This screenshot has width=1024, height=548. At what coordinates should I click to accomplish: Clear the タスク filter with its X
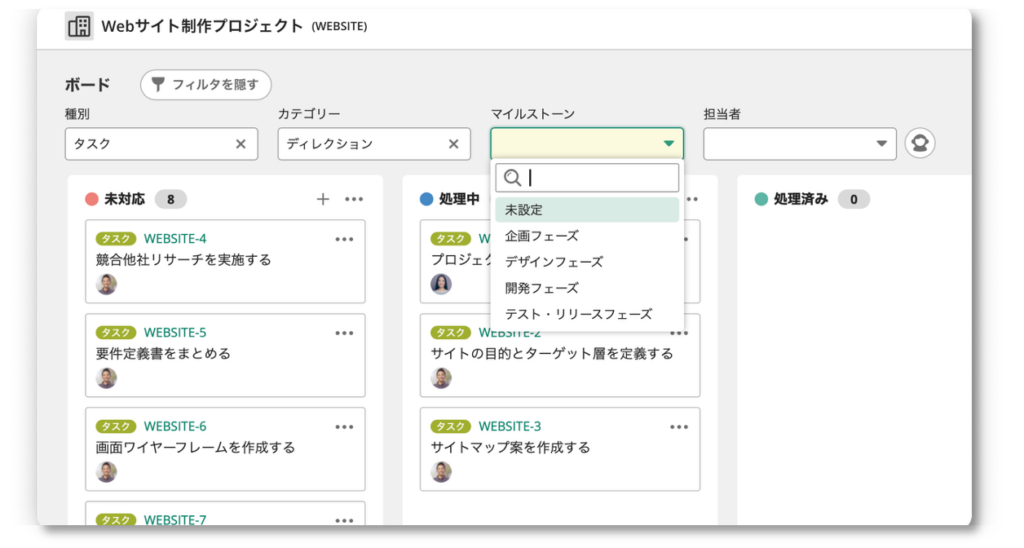coord(241,144)
